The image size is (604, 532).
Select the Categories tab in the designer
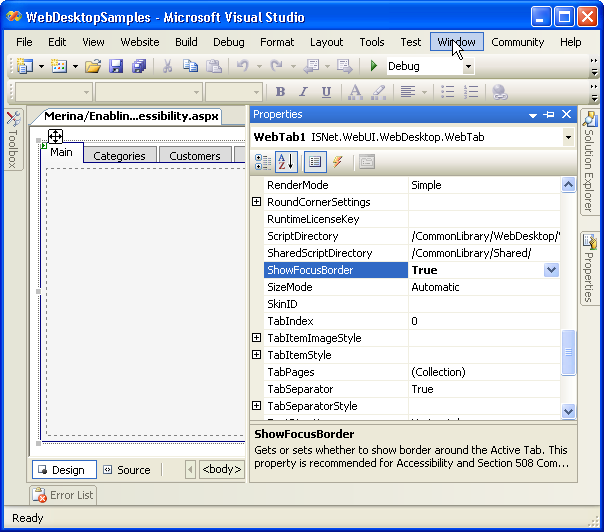click(x=119, y=156)
